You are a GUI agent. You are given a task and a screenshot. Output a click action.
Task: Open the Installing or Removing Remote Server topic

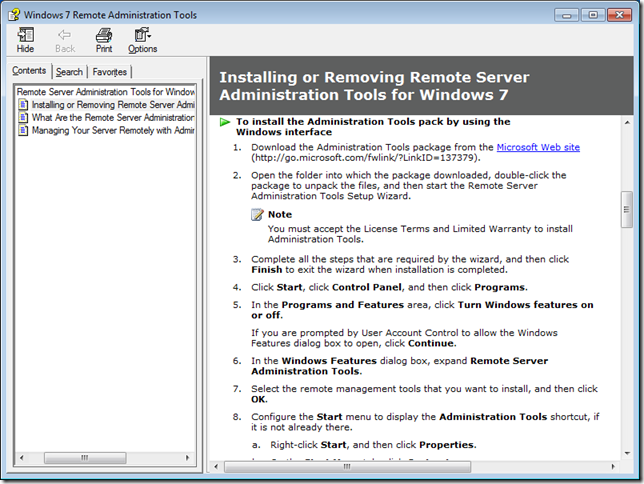112,104
